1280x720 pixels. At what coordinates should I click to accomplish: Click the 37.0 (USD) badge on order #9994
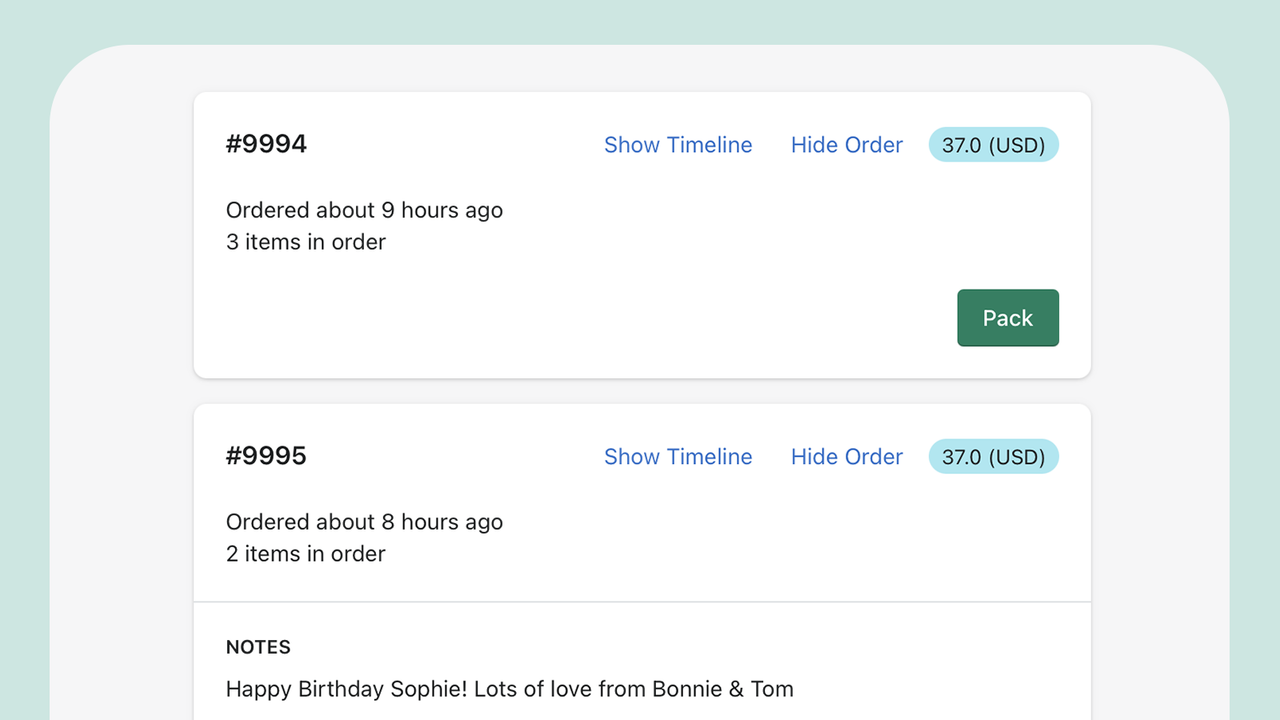(993, 144)
